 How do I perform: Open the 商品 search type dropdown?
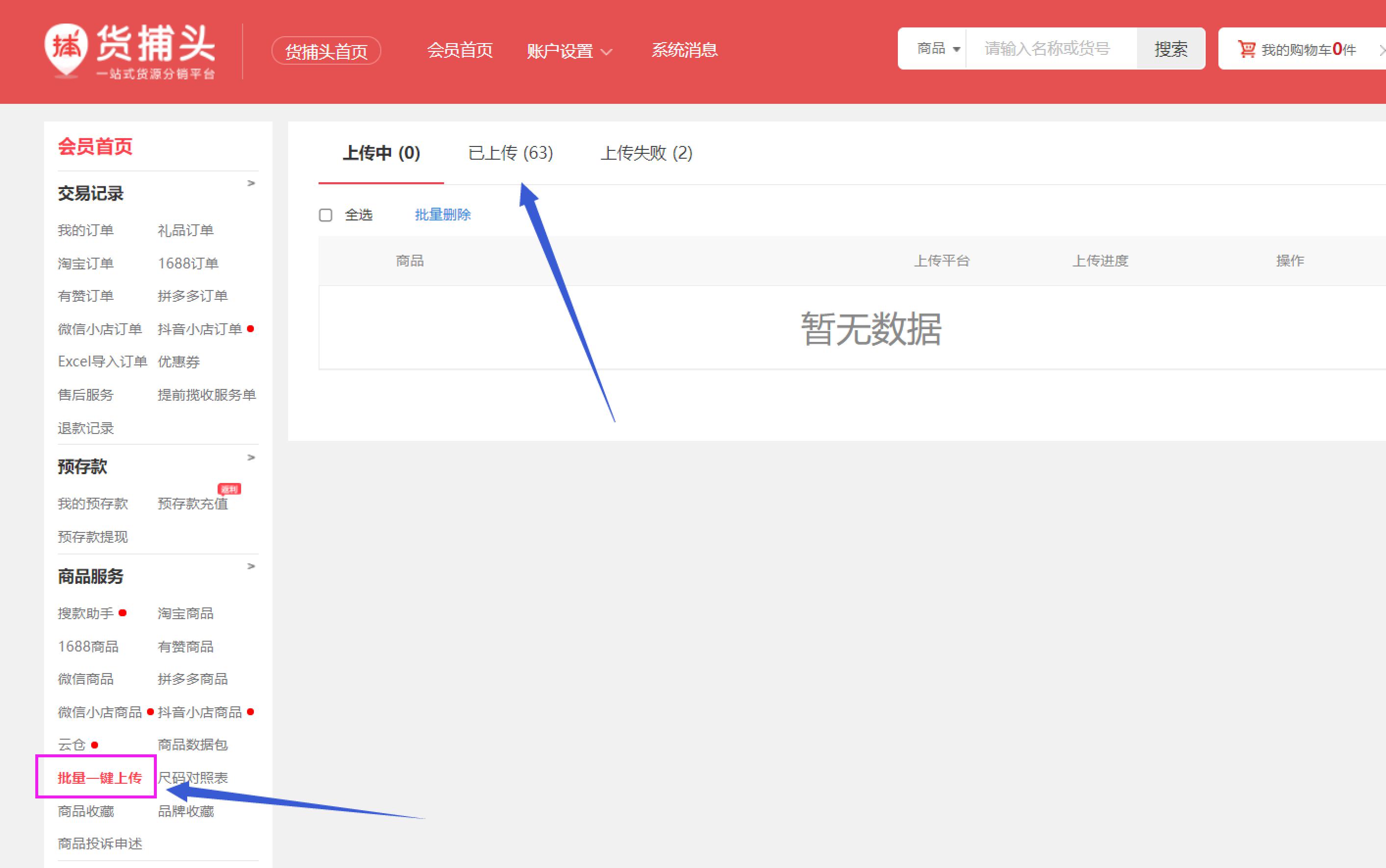click(x=938, y=49)
